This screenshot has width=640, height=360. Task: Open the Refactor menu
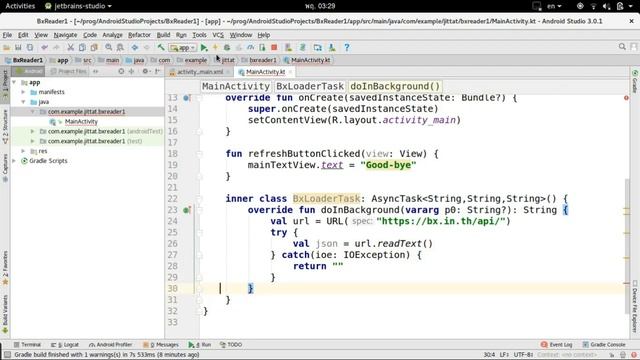click(x=139, y=35)
